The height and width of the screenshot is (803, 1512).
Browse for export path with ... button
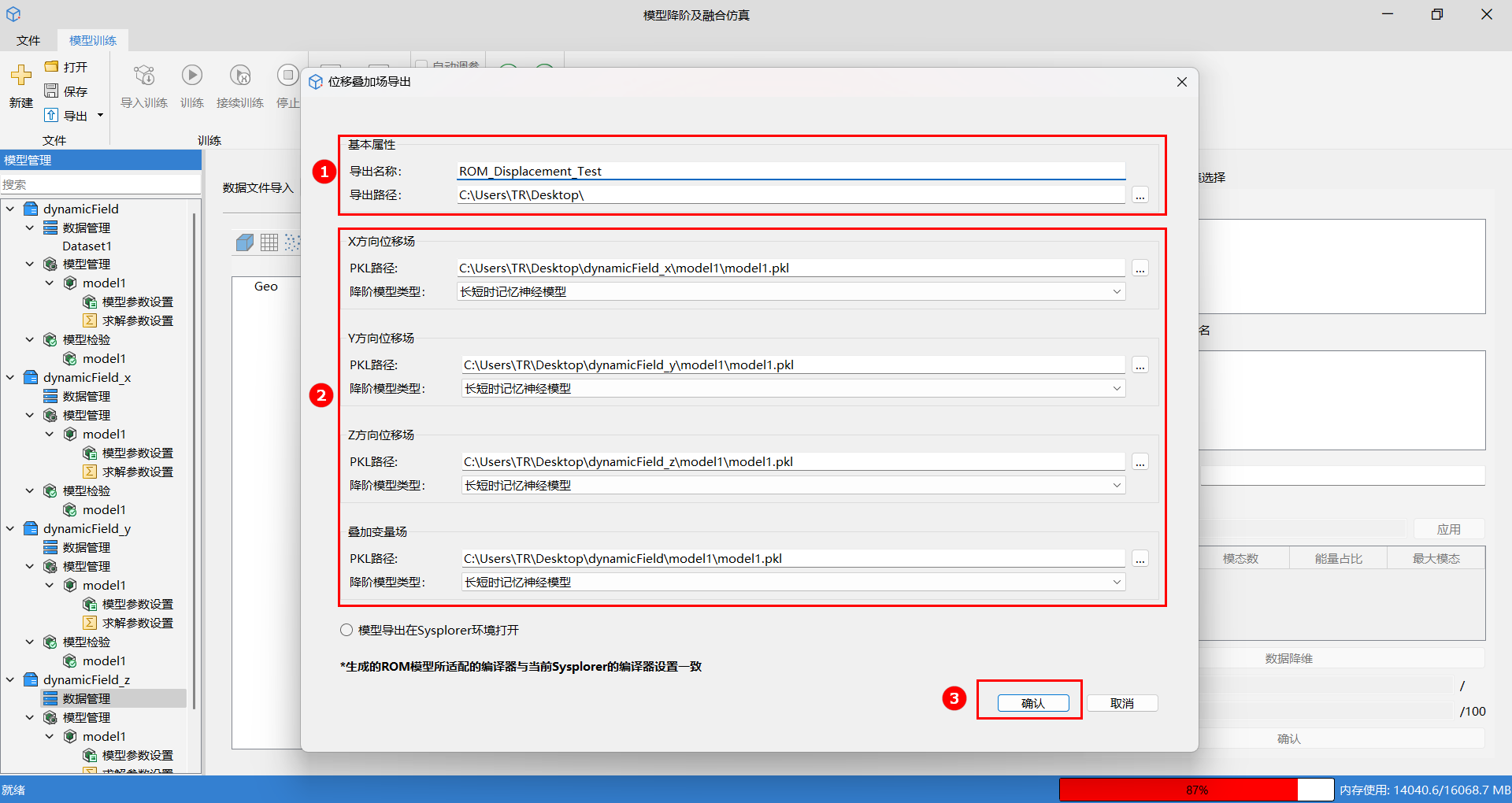click(1140, 195)
